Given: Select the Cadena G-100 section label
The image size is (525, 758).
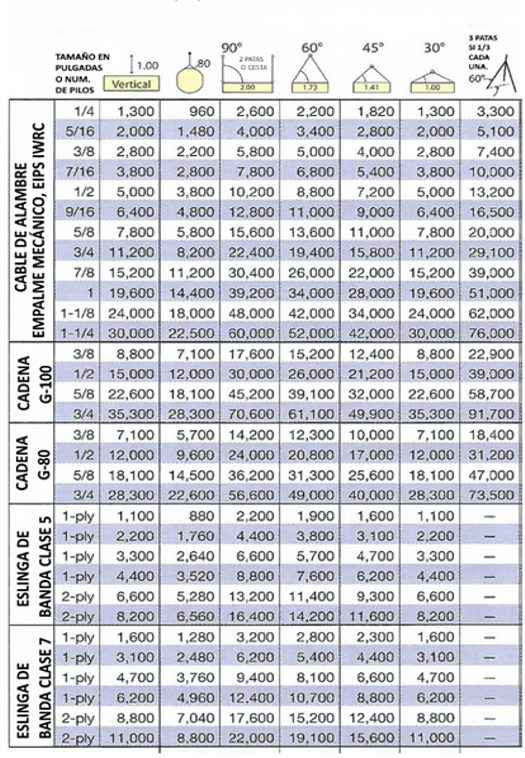Looking at the screenshot, I should coord(33,383).
